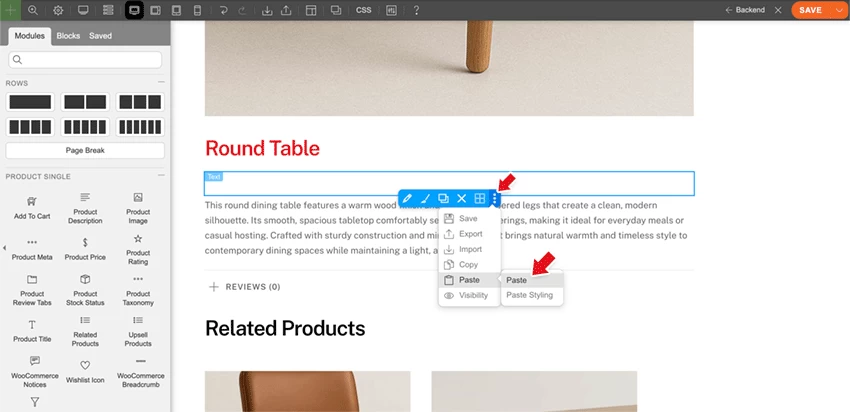Open the Paste submenu entry with clipboard icon
The image size is (850, 412).
tap(469, 280)
